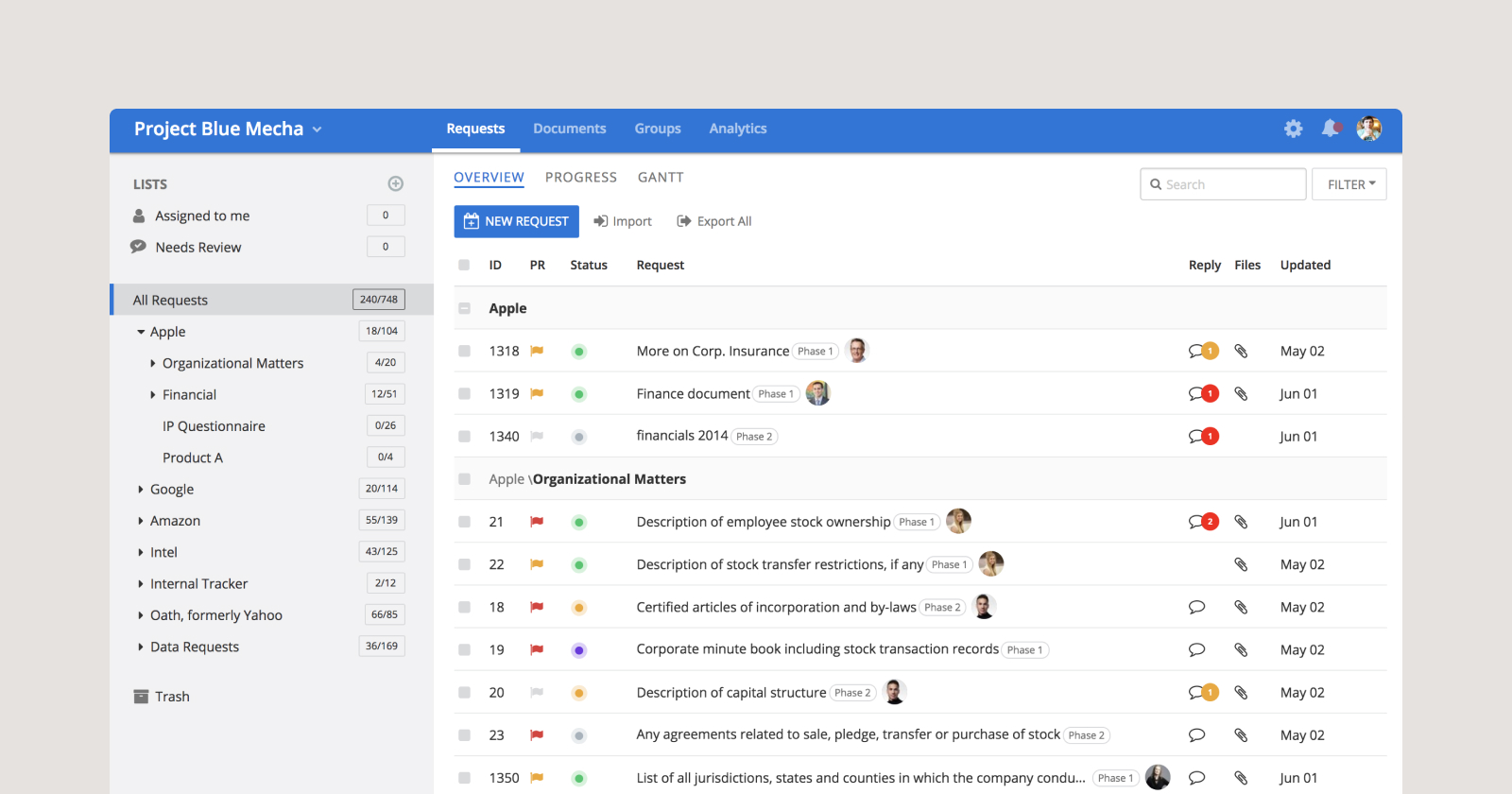Click Export All
Screen dimensions: 1512x794
click(x=714, y=221)
